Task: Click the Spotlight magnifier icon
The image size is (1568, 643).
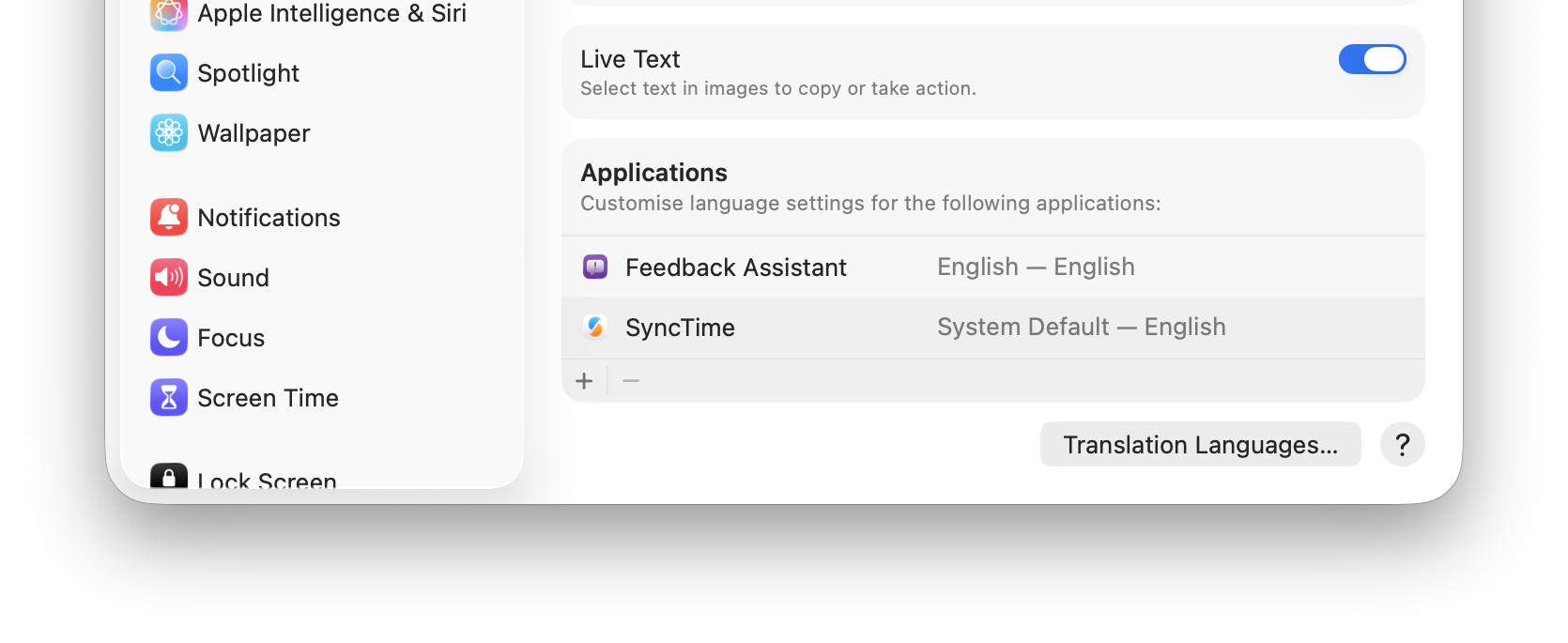Action: pyautogui.click(x=169, y=73)
